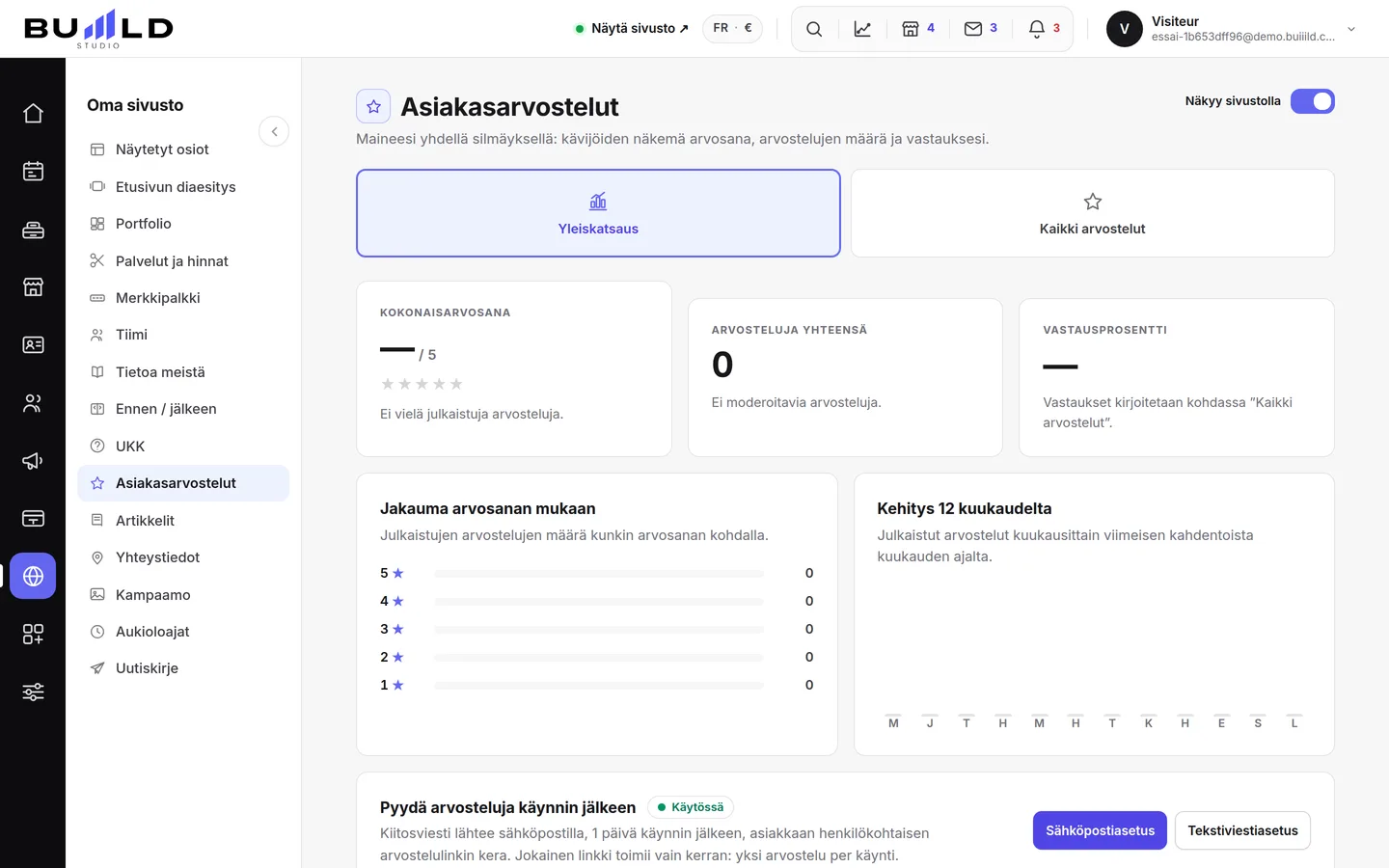The height and width of the screenshot is (868, 1389).
Task: Toggle the Näkyy sivustolla switch
Action: [x=1312, y=101]
